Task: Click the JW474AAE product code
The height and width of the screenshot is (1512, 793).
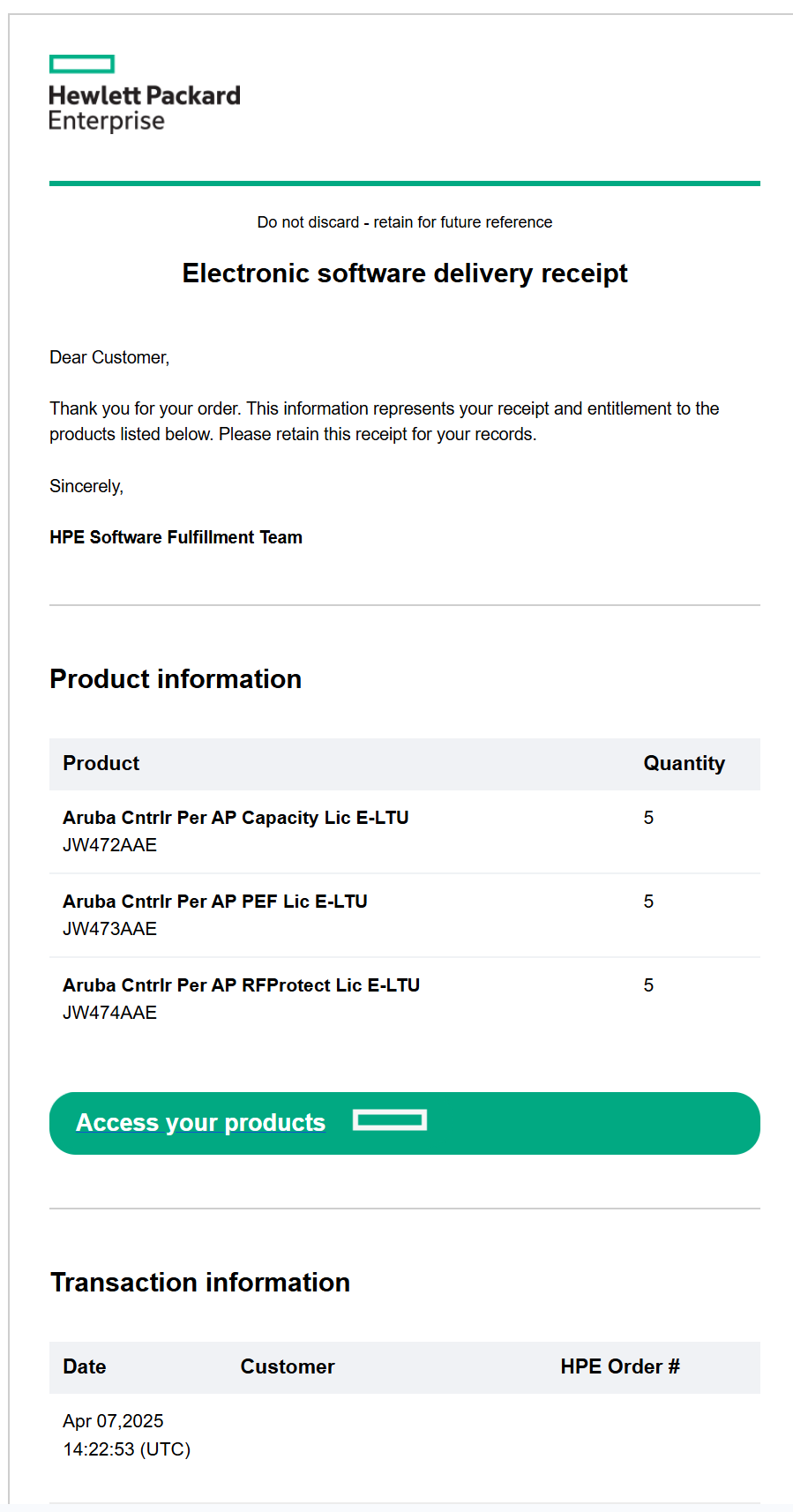Action: tap(109, 1013)
